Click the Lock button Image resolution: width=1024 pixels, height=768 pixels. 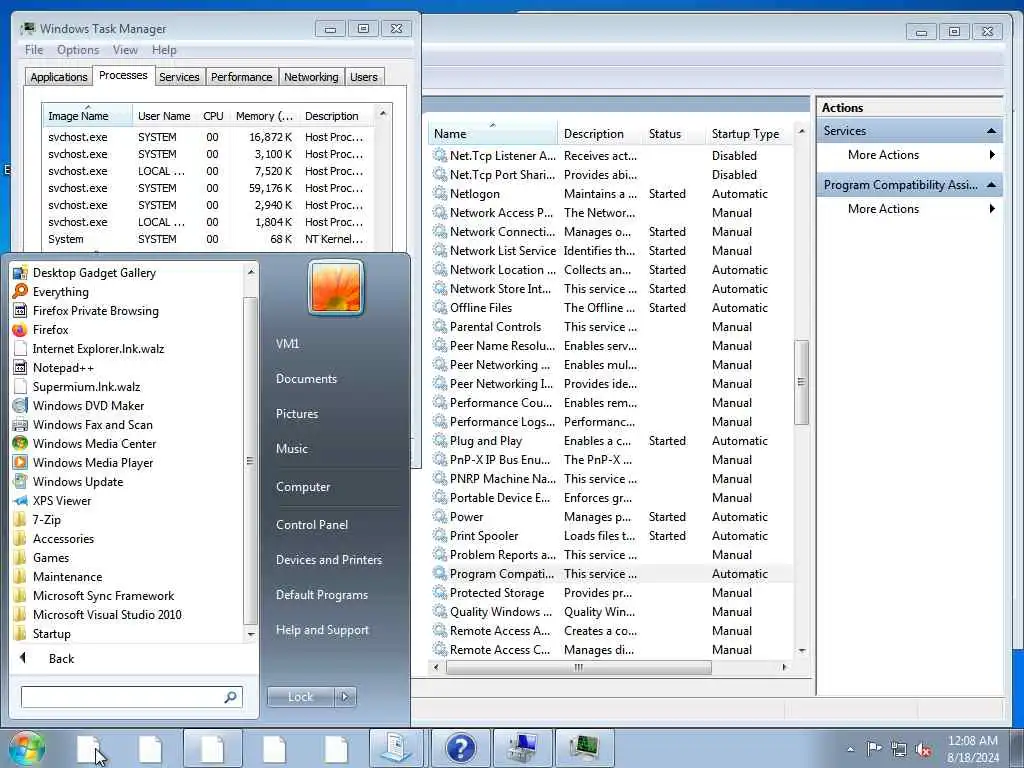(300, 697)
